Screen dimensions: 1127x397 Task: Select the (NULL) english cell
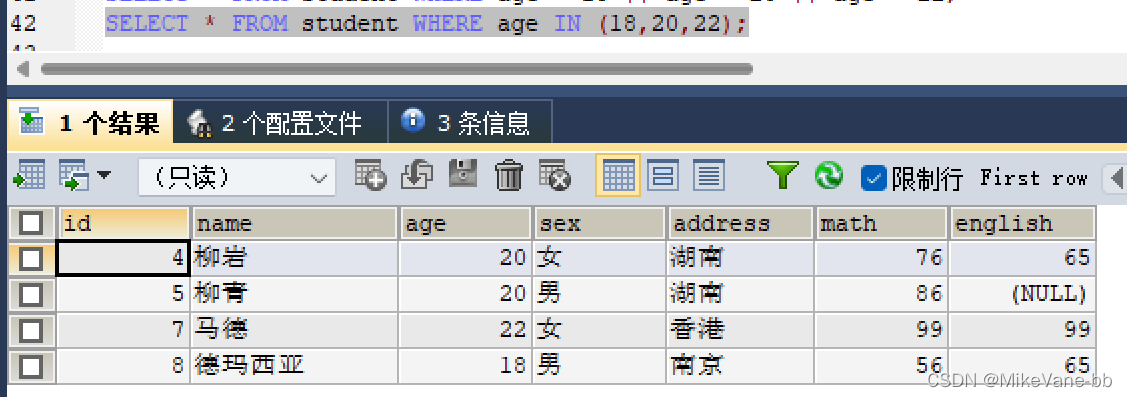coord(1023,294)
